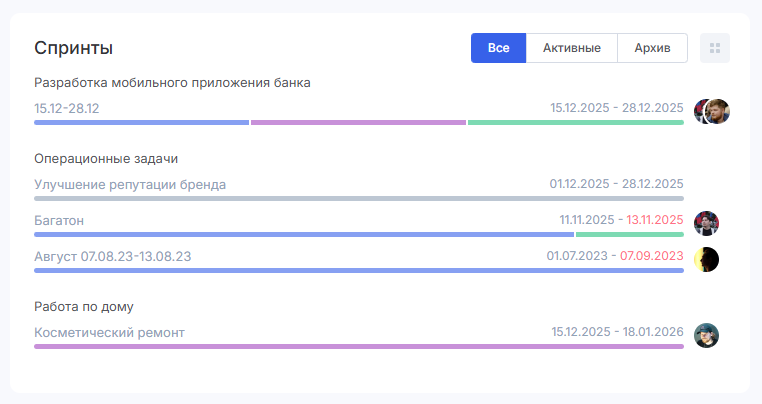Open "Август 07.08.23-13.08.23" sprint
This screenshot has width=762, height=404.
click(113, 256)
